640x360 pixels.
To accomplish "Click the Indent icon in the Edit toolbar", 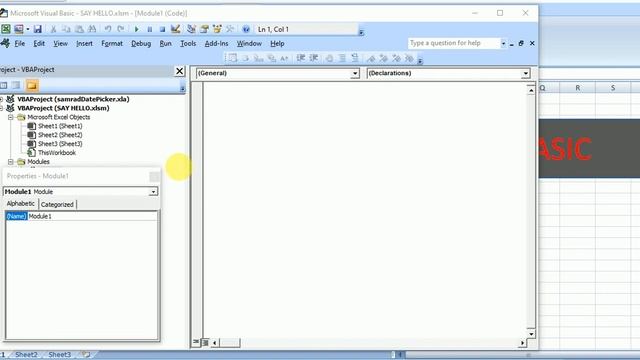I will coord(301,58).
